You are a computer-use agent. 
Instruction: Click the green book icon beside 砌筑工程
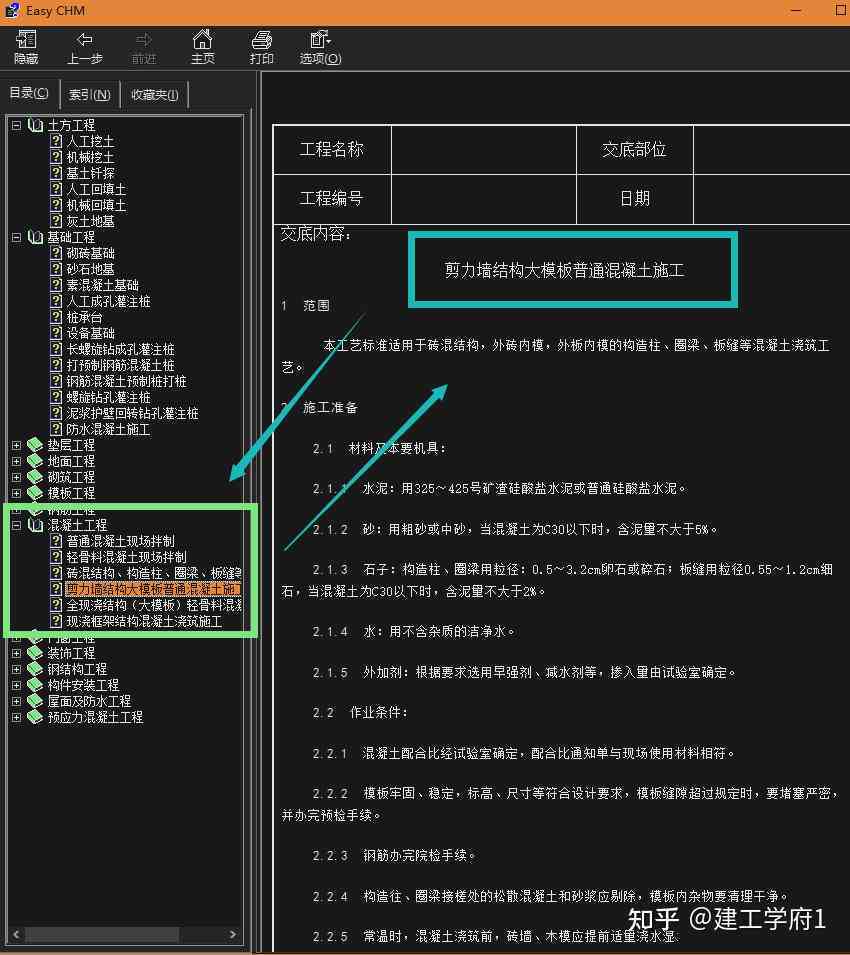pyautogui.click(x=35, y=477)
